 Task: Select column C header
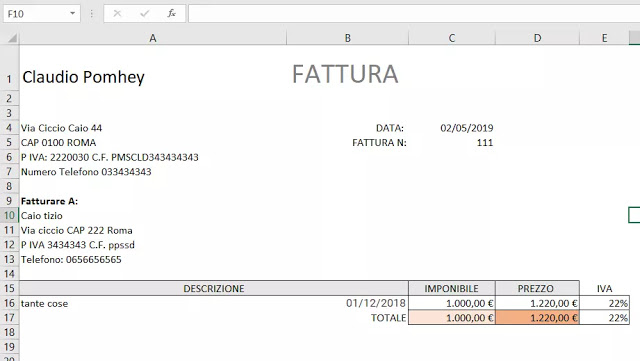click(x=452, y=38)
